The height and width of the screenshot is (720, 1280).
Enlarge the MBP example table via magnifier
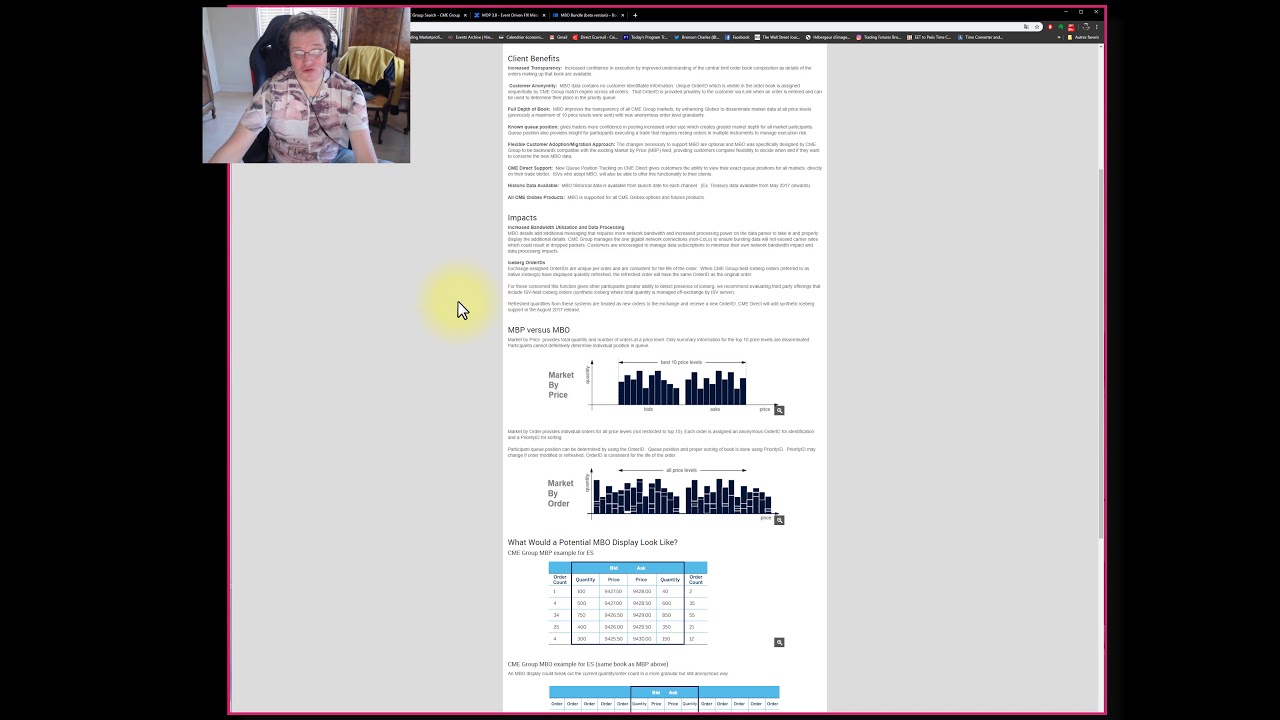coord(779,642)
